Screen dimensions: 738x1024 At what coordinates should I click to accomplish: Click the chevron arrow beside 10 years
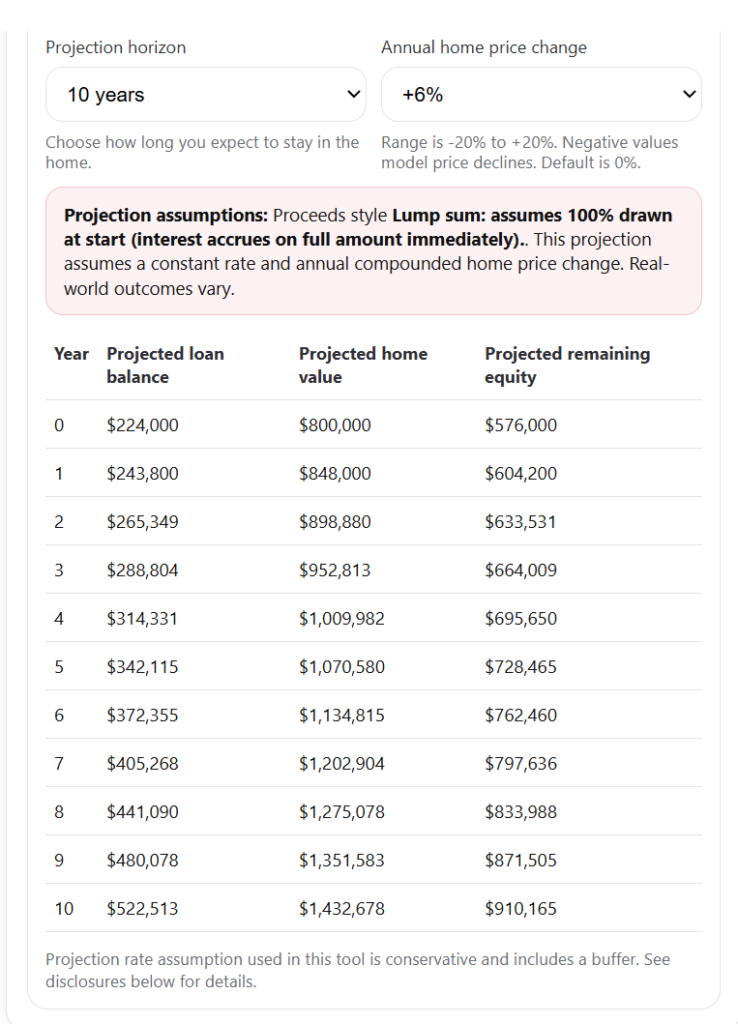[352, 95]
